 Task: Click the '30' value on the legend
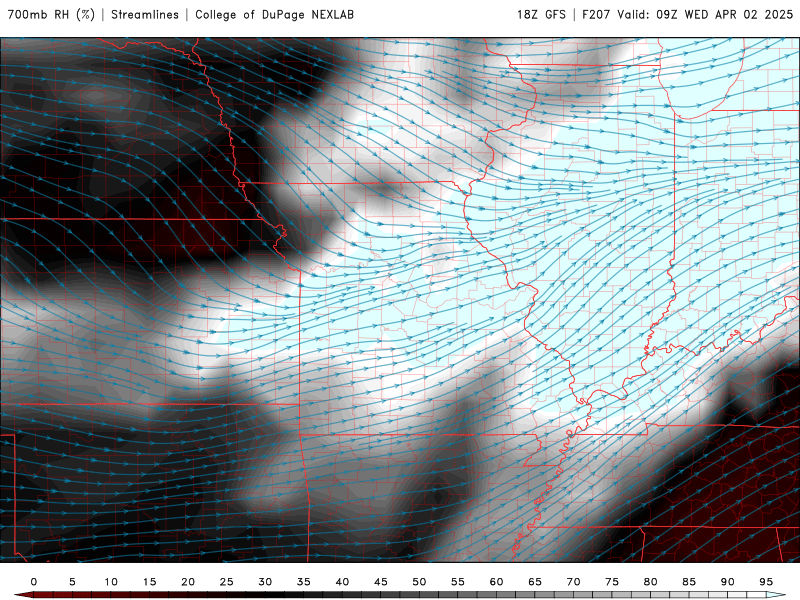point(265,582)
